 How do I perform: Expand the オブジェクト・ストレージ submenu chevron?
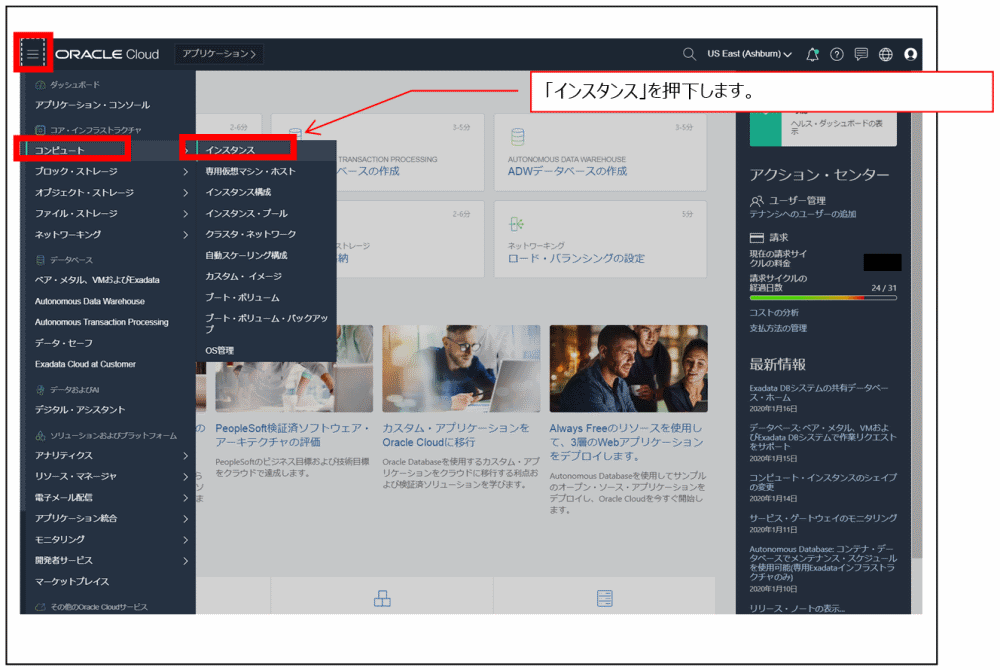(x=185, y=193)
